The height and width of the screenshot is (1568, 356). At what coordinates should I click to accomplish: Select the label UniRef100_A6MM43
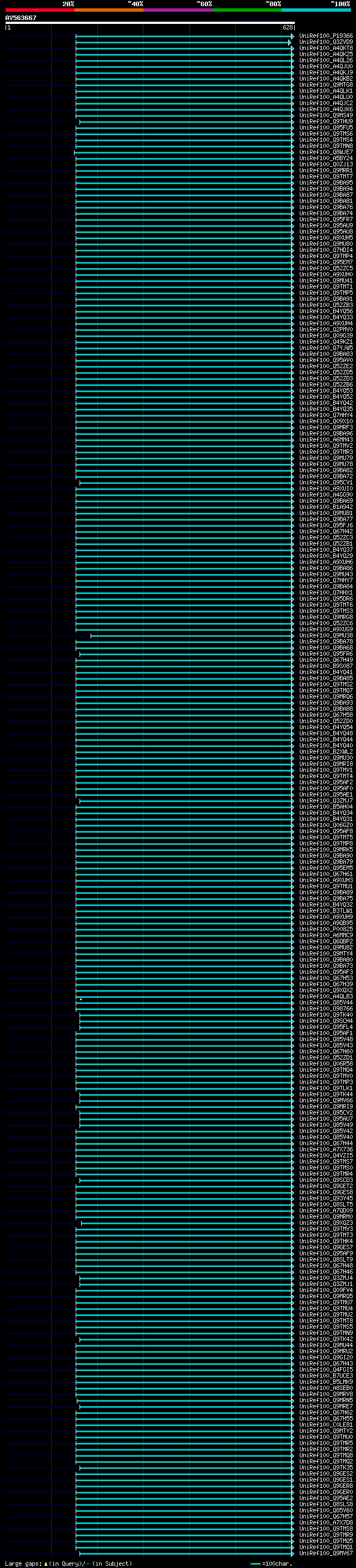point(326,440)
